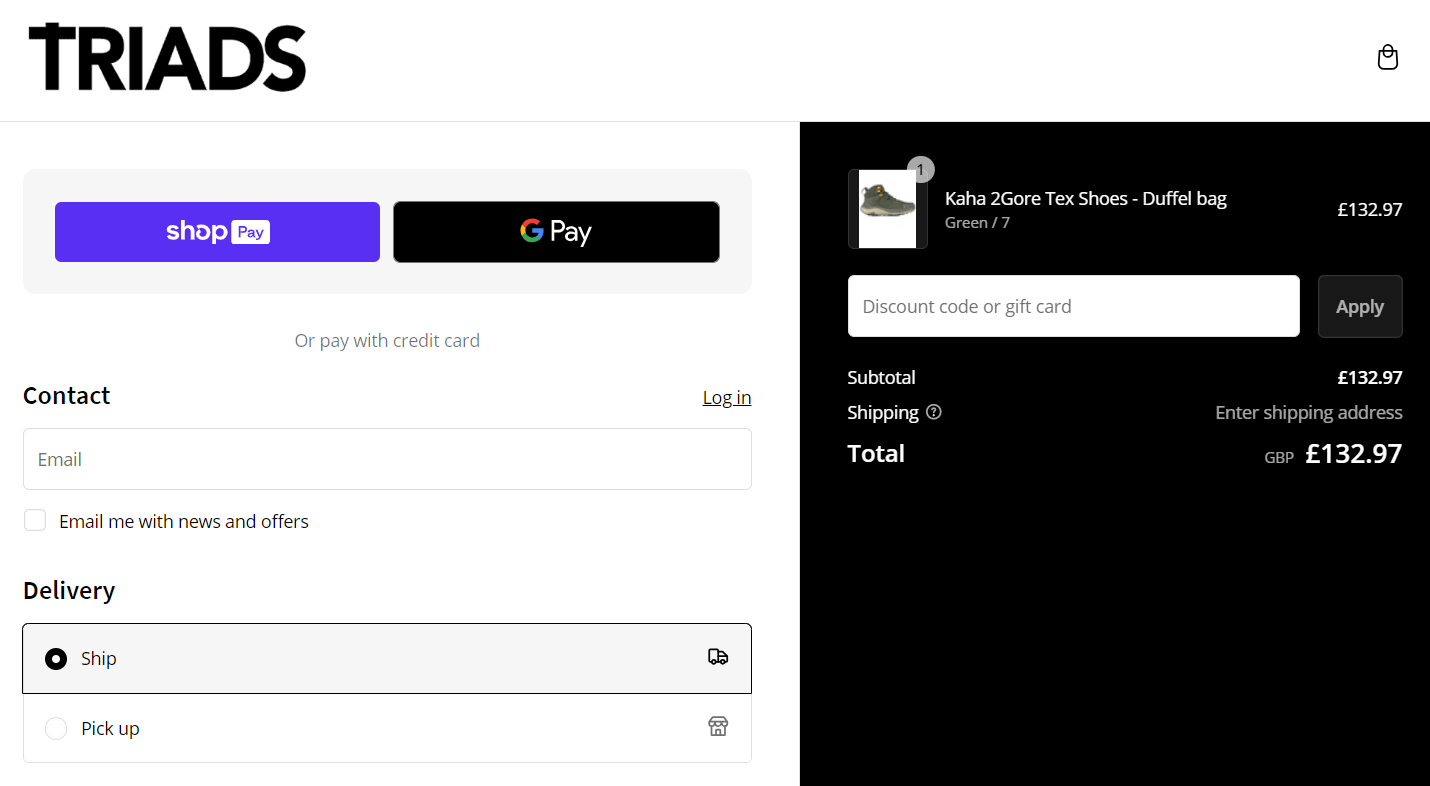Focus the Email contact field

click(387, 459)
